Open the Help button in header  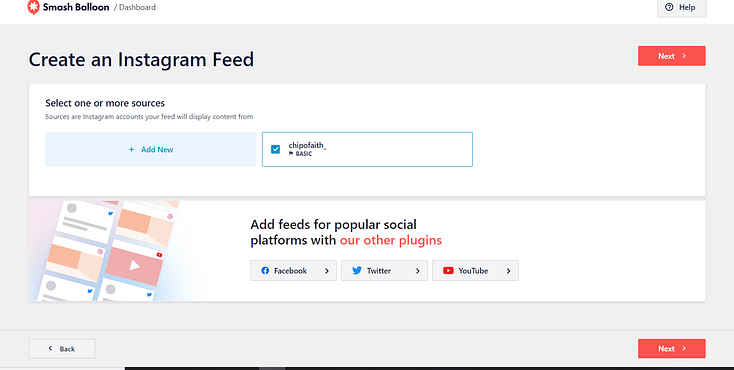pyautogui.click(x=682, y=7)
